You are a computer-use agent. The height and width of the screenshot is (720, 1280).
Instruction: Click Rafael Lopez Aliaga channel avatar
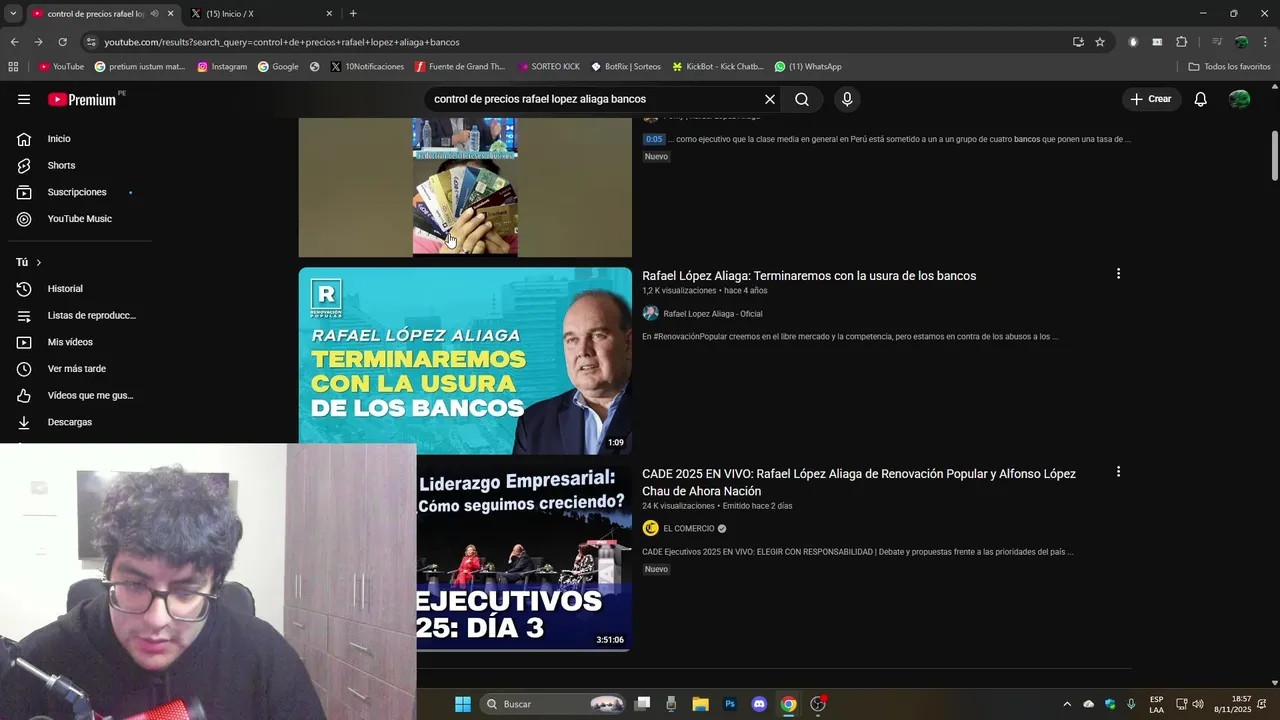coord(650,313)
